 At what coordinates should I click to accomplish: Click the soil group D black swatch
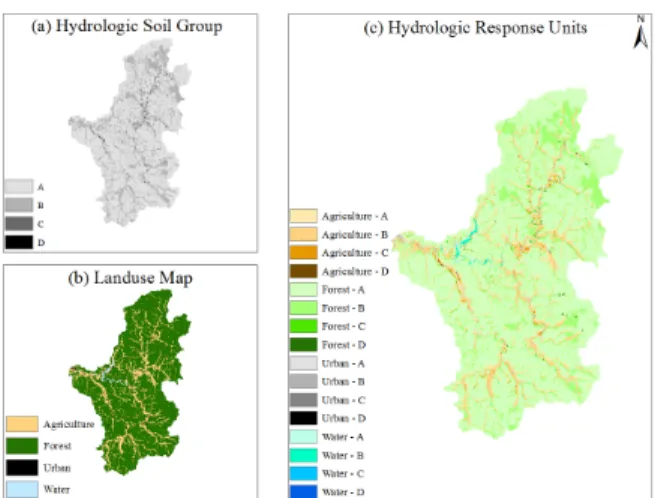(x=19, y=242)
